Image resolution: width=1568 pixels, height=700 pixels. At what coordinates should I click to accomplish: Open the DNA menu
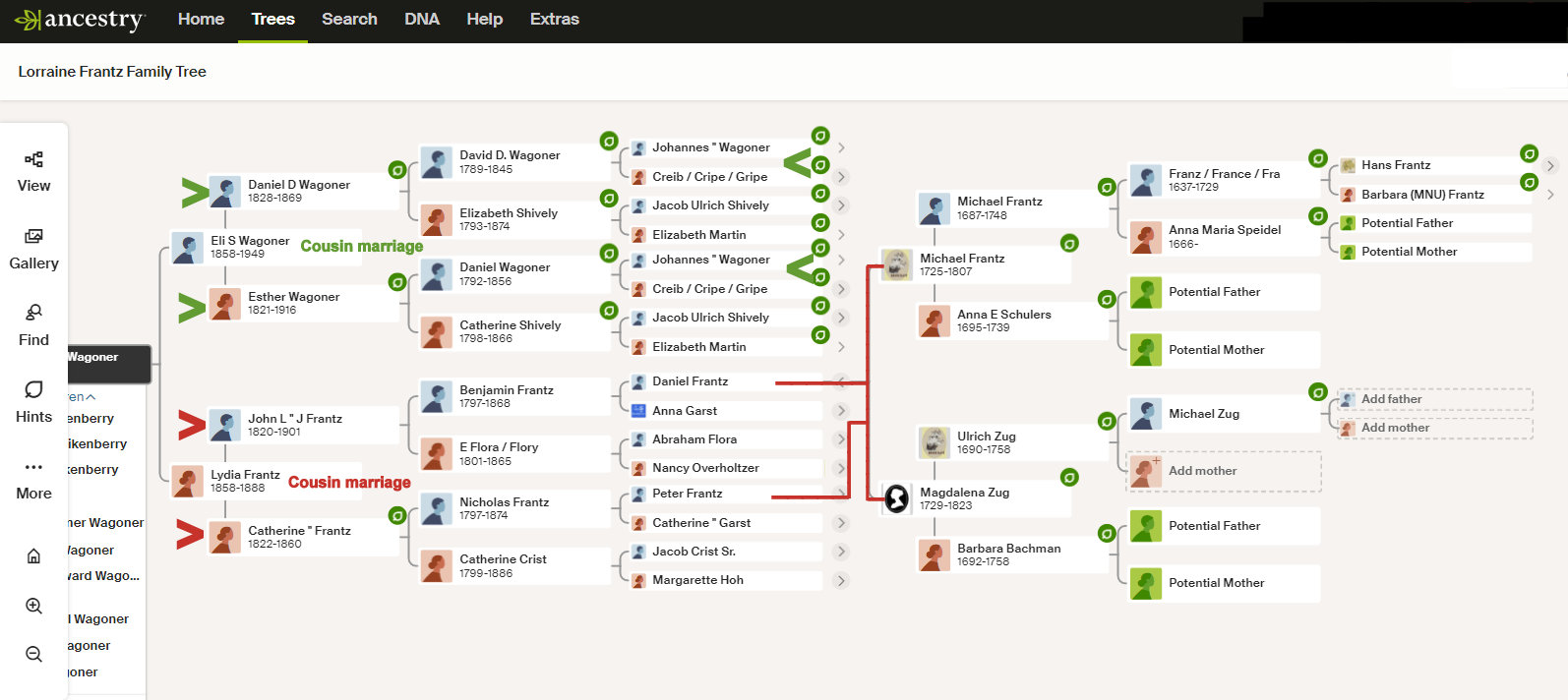click(x=421, y=20)
